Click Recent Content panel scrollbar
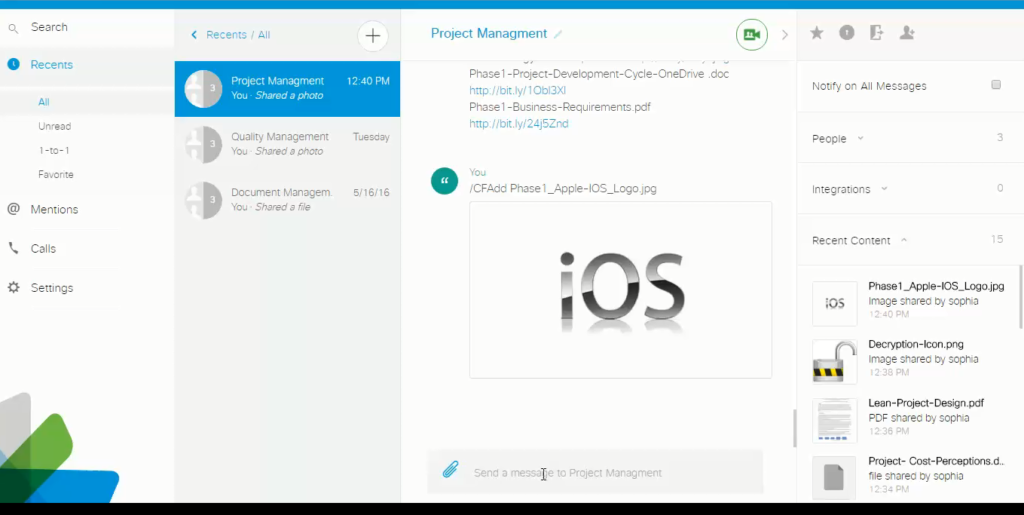This screenshot has width=1024, height=515. click(1021, 296)
